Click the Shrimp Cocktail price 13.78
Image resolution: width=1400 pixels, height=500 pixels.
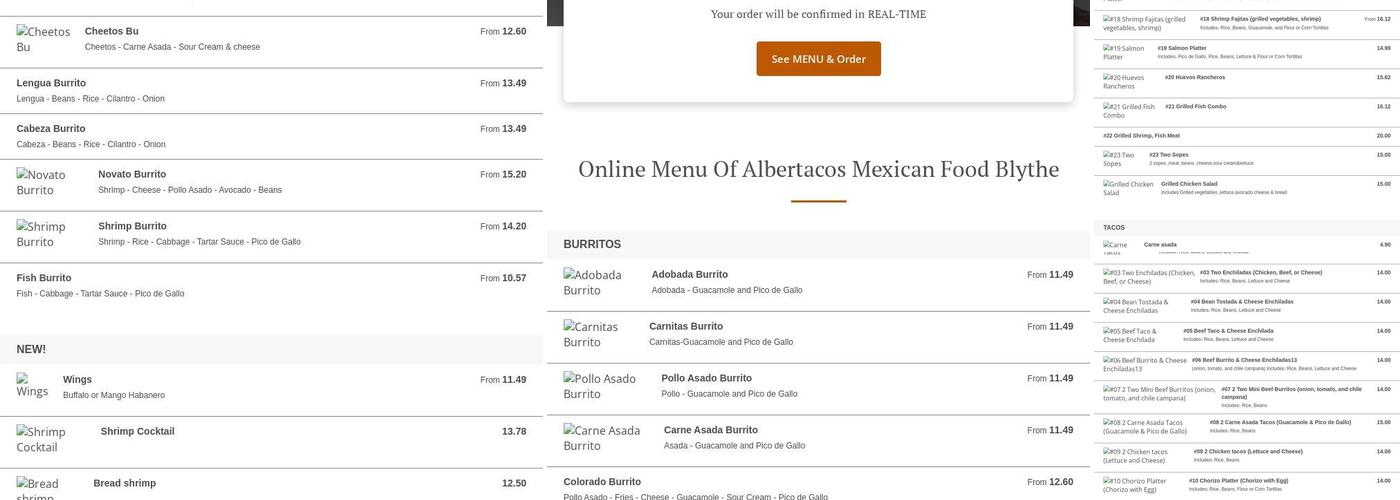coord(514,431)
